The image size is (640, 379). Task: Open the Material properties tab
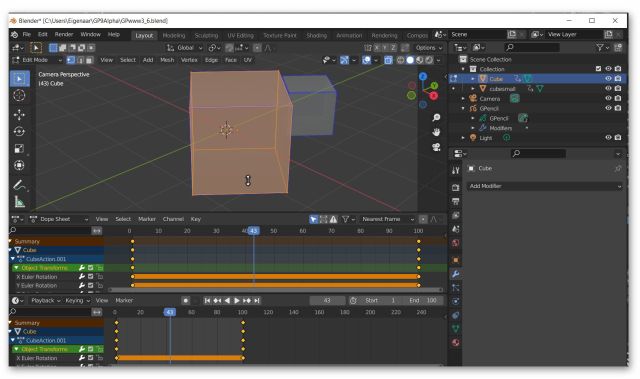[x=456, y=342]
